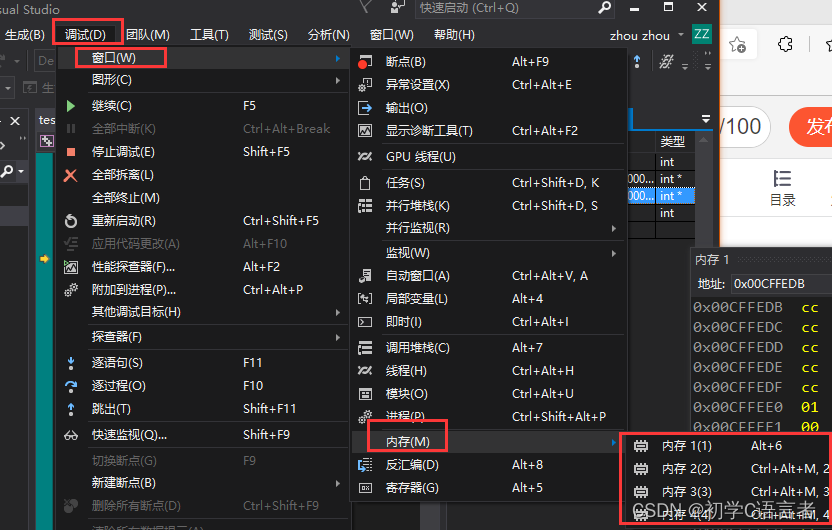Click the 目录 list icon in the browser

coord(782,180)
